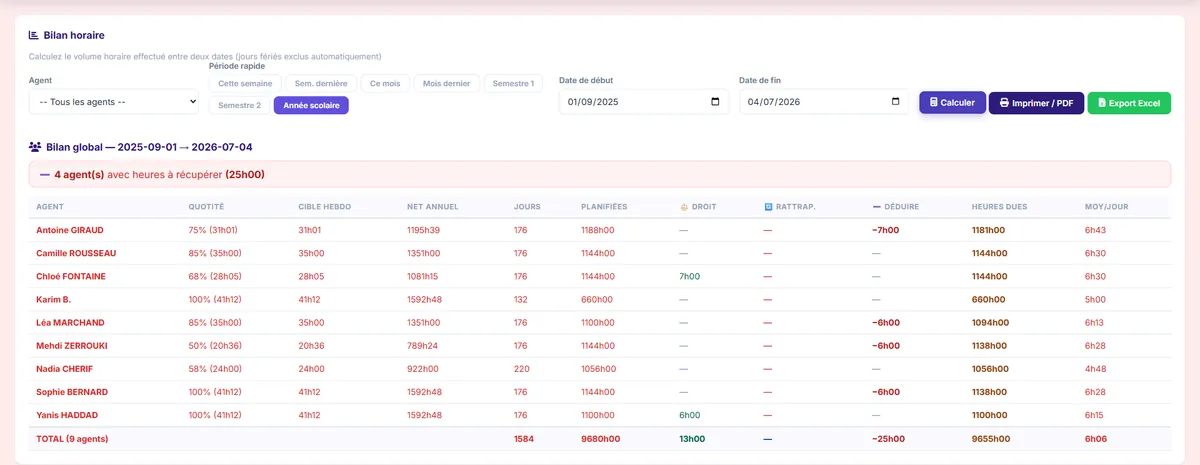Viewport: 1200px width, 465px height.
Task: Click the QUOTITÉ column header
Action: (x=206, y=207)
